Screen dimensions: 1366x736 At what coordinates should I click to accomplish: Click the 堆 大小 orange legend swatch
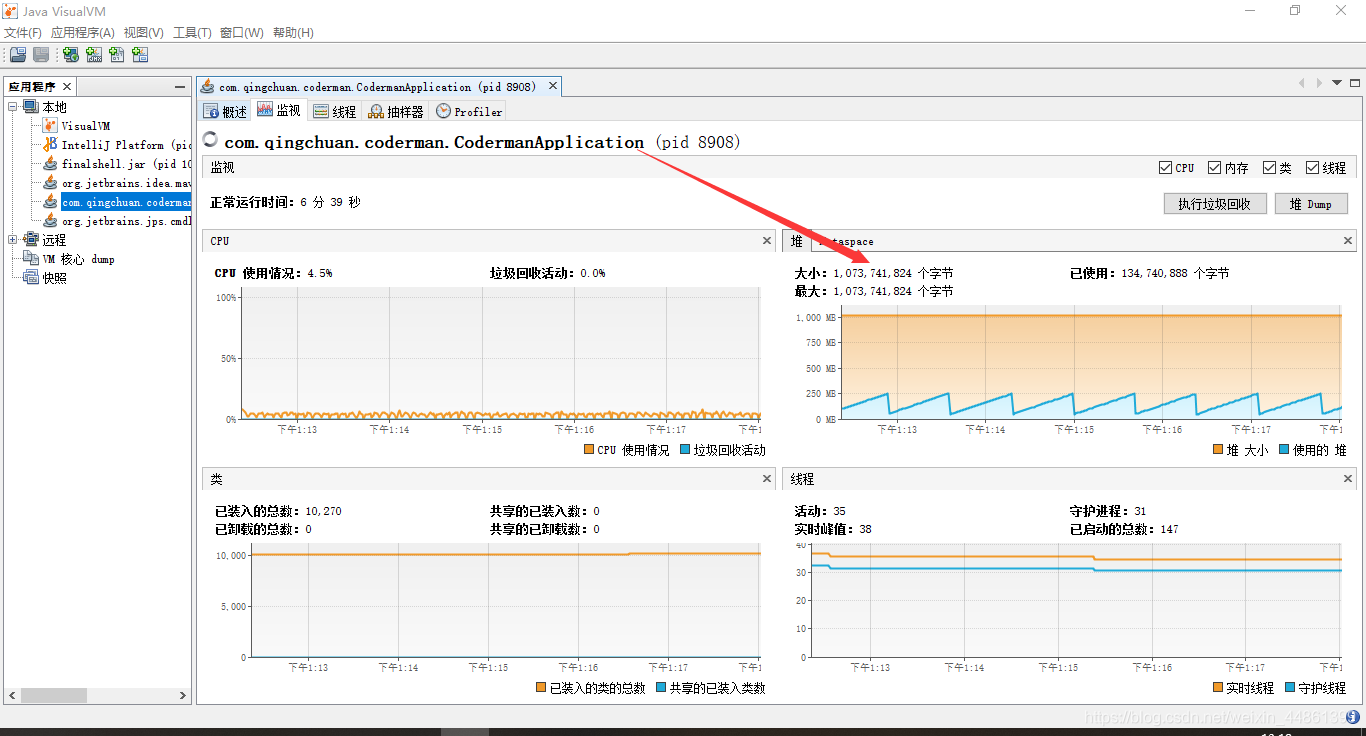pos(1218,450)
